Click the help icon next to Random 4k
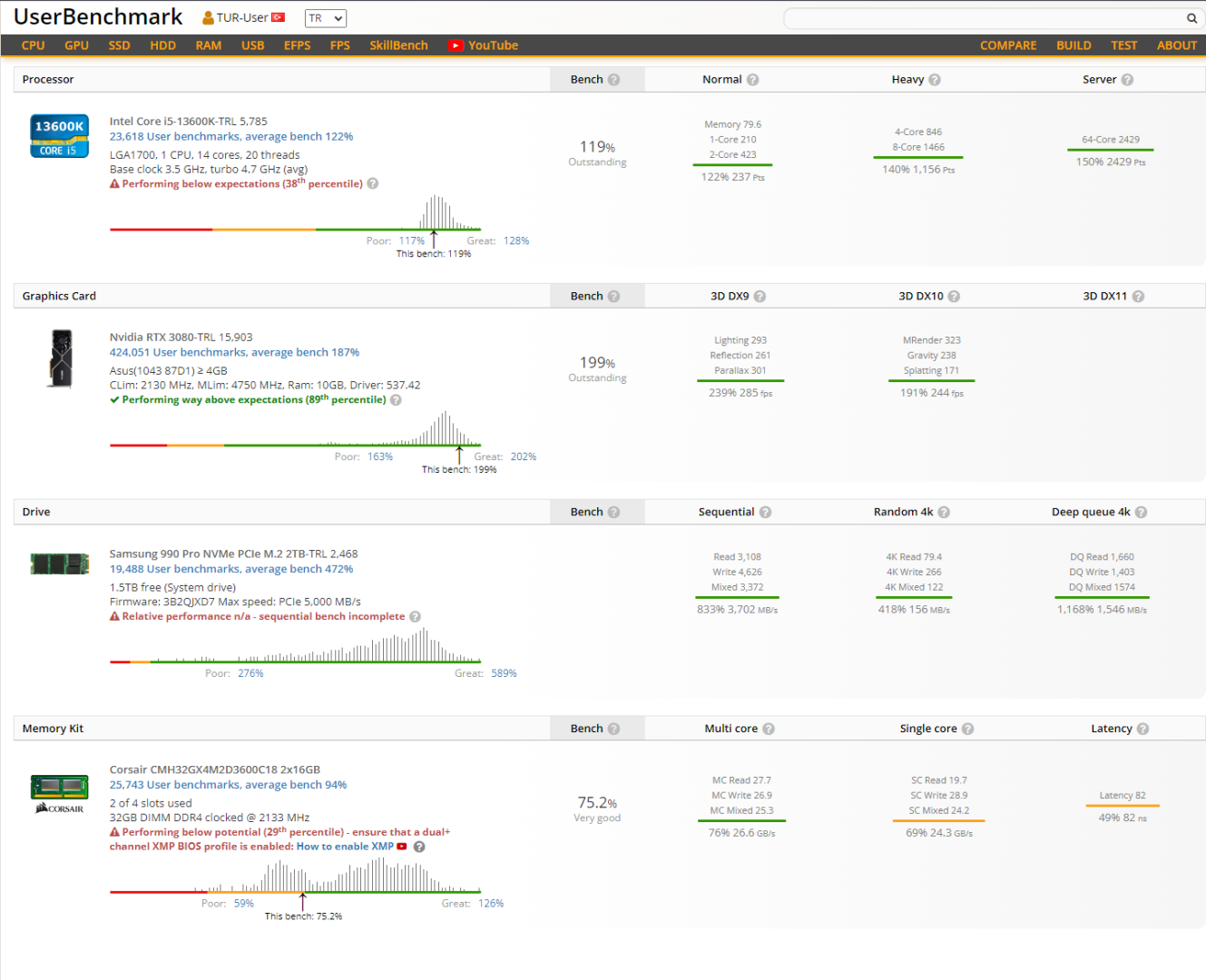The width and height of the screenshot is (1206, 980). pyautogui.click(x=944, y=513)
